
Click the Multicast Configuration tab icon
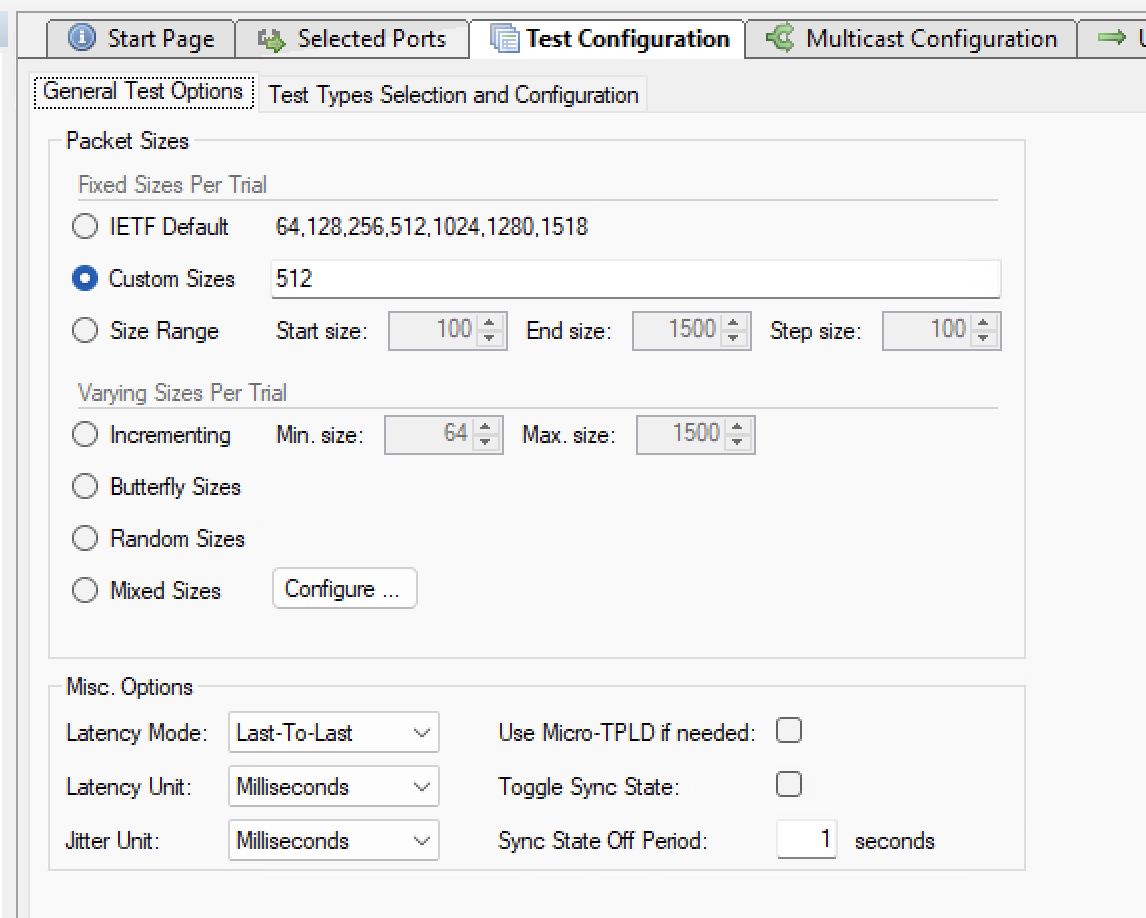click(x=780, y=39)
